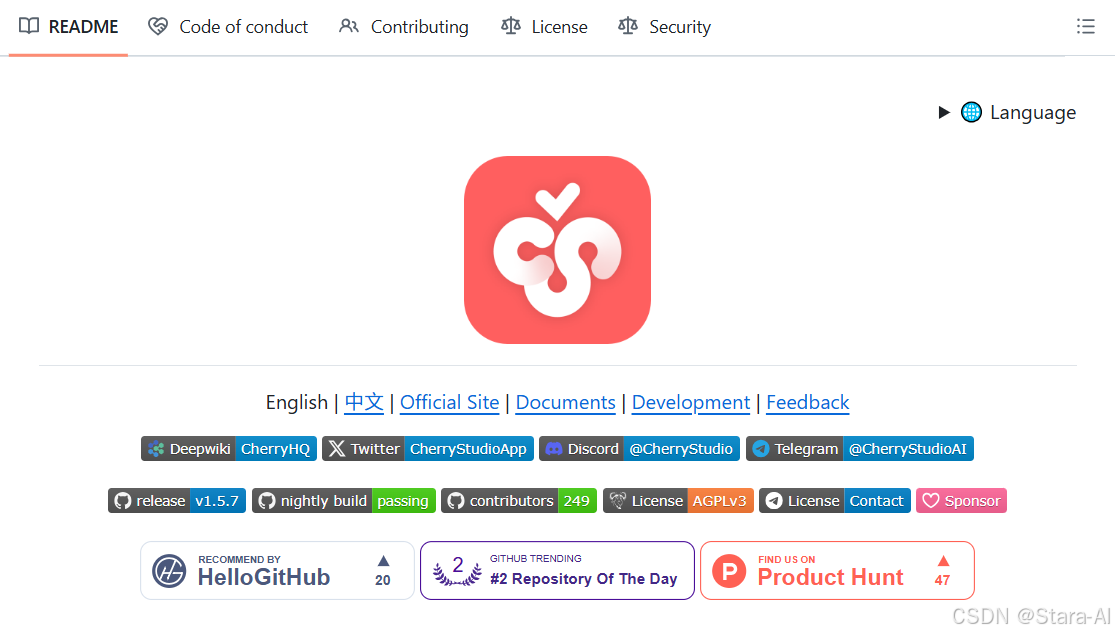
Task: Switch to the Code of conduct tab
Action: click(228, 27)
